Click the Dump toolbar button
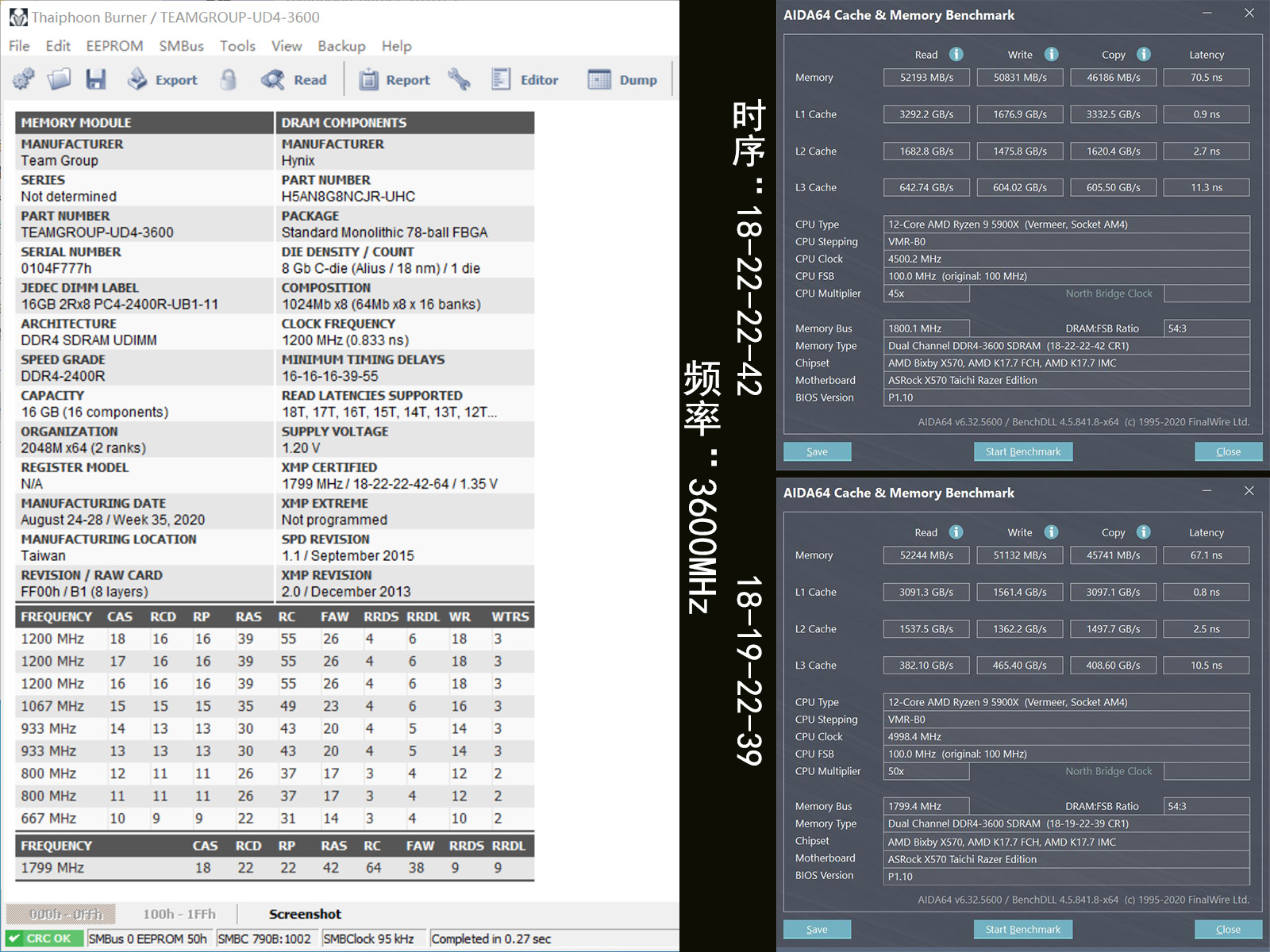The height and width of the screenshot is (952, 1270). pos(623,79)
